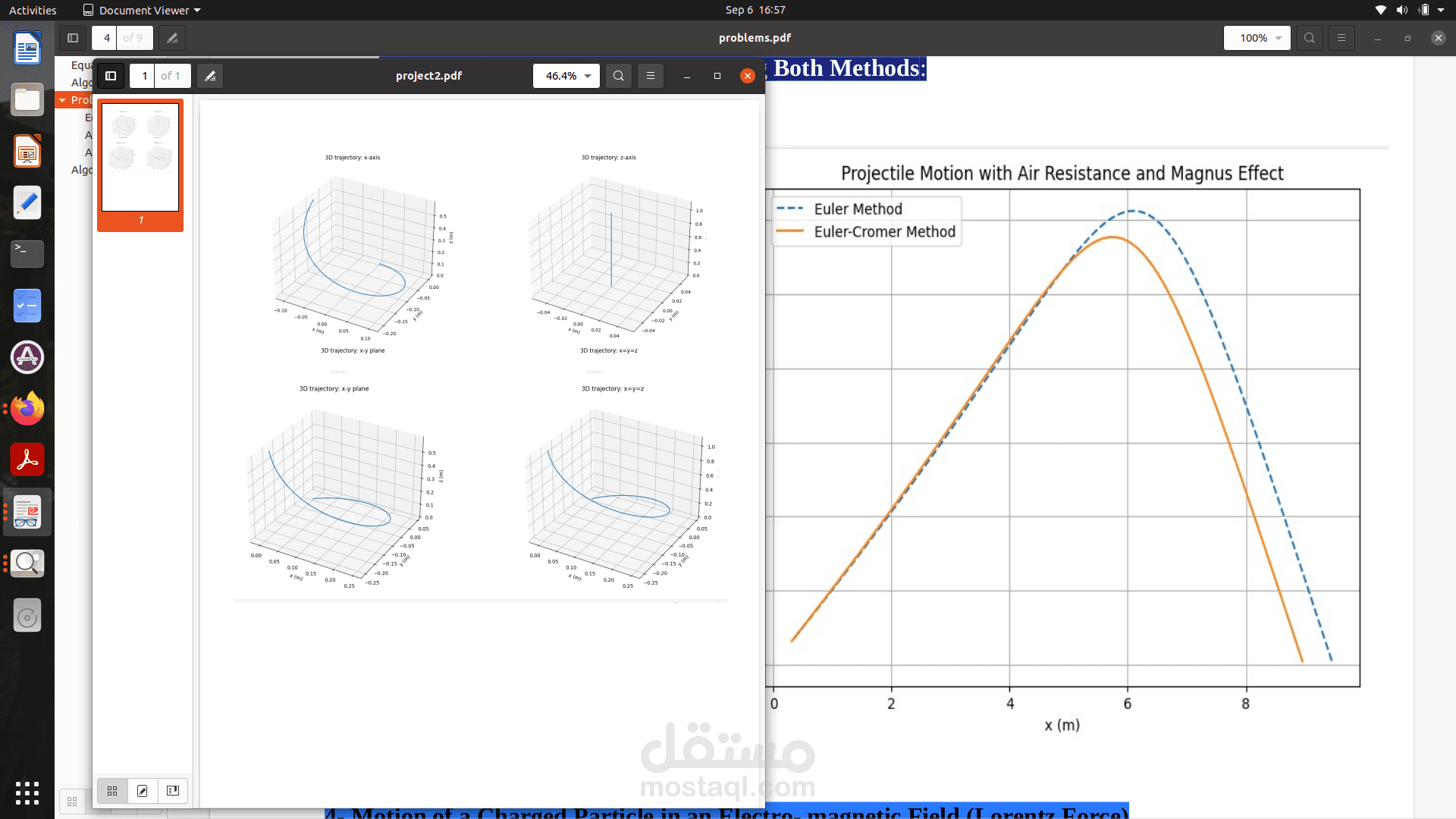This screenshot has width=1456, height=819.
Task: Open Show Applications grid in dock
Action: (27, 792)
